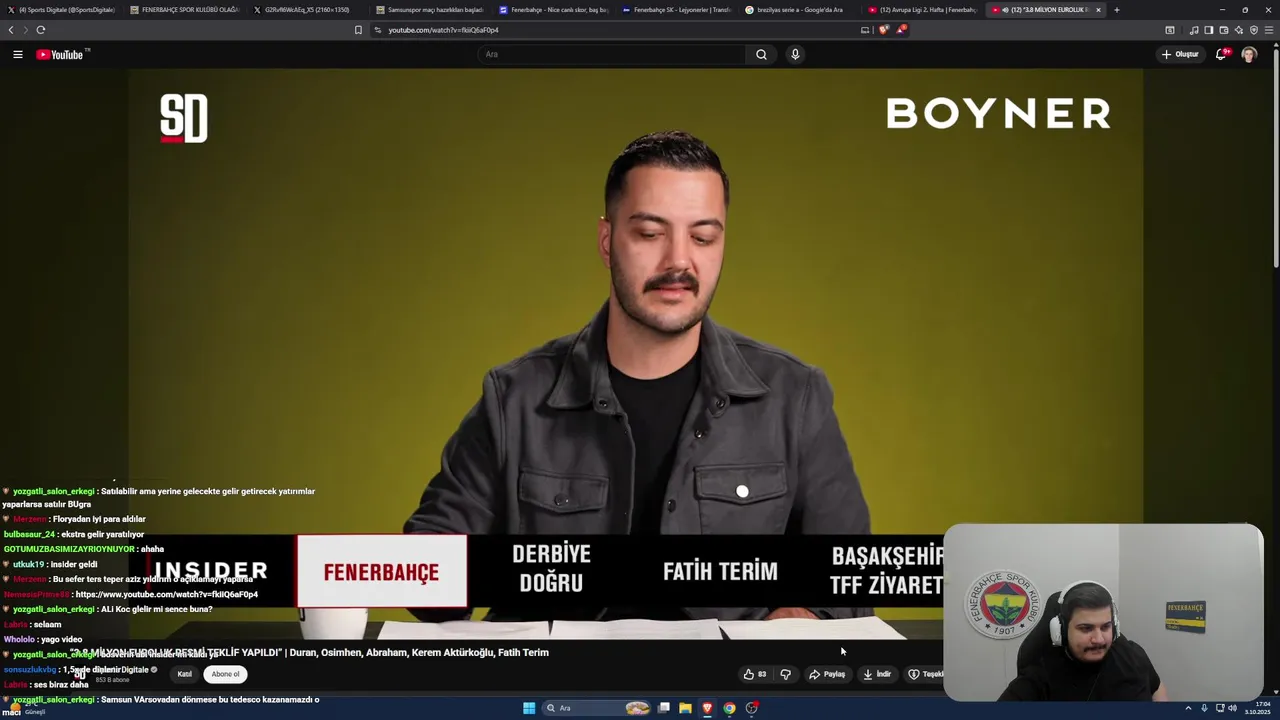This screenshot has height=720, width=1280.
Task: Subscribe using the Abone ol button
Action: pos(225,674)
